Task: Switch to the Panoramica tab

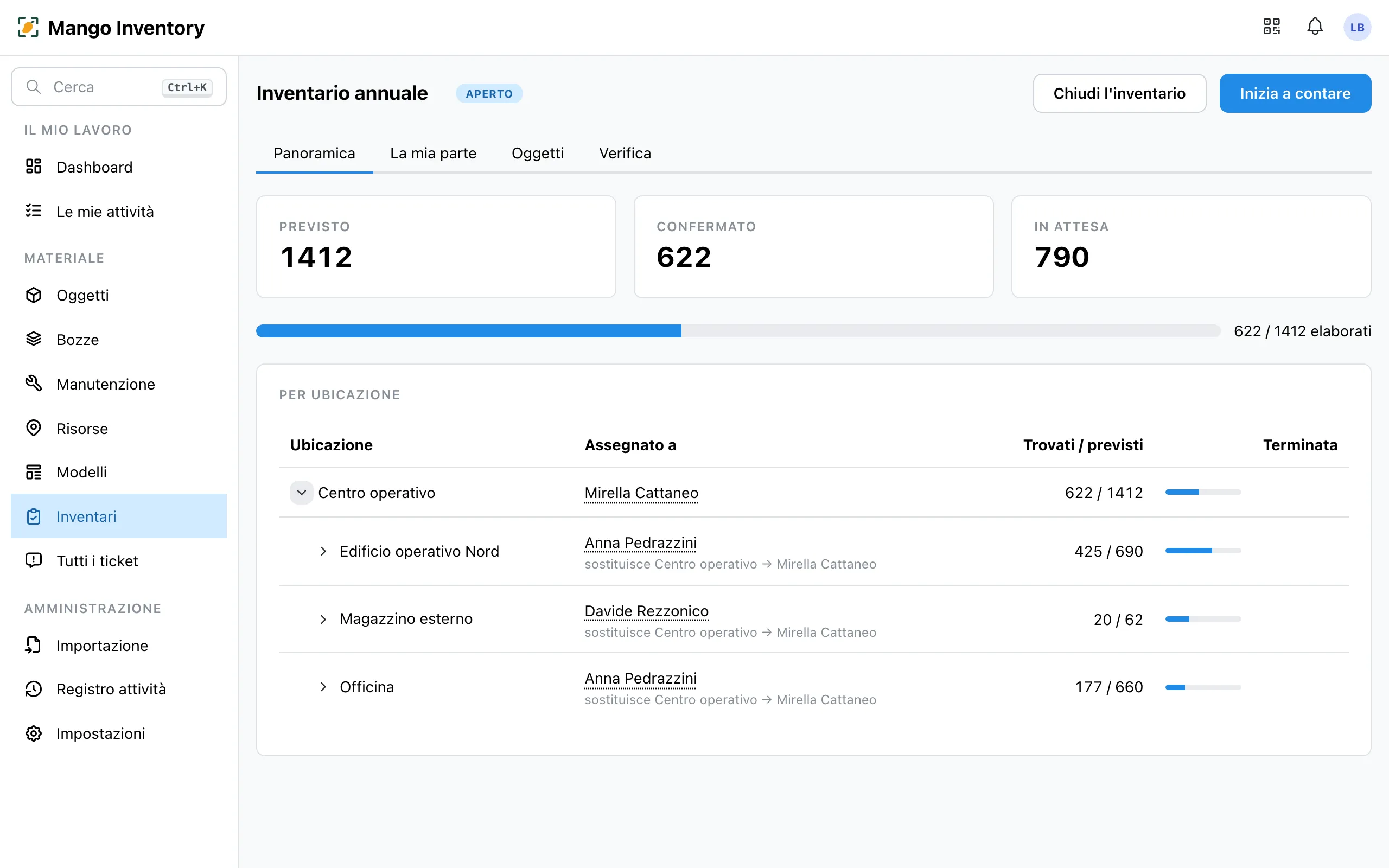Action: (x=314, y=154)
